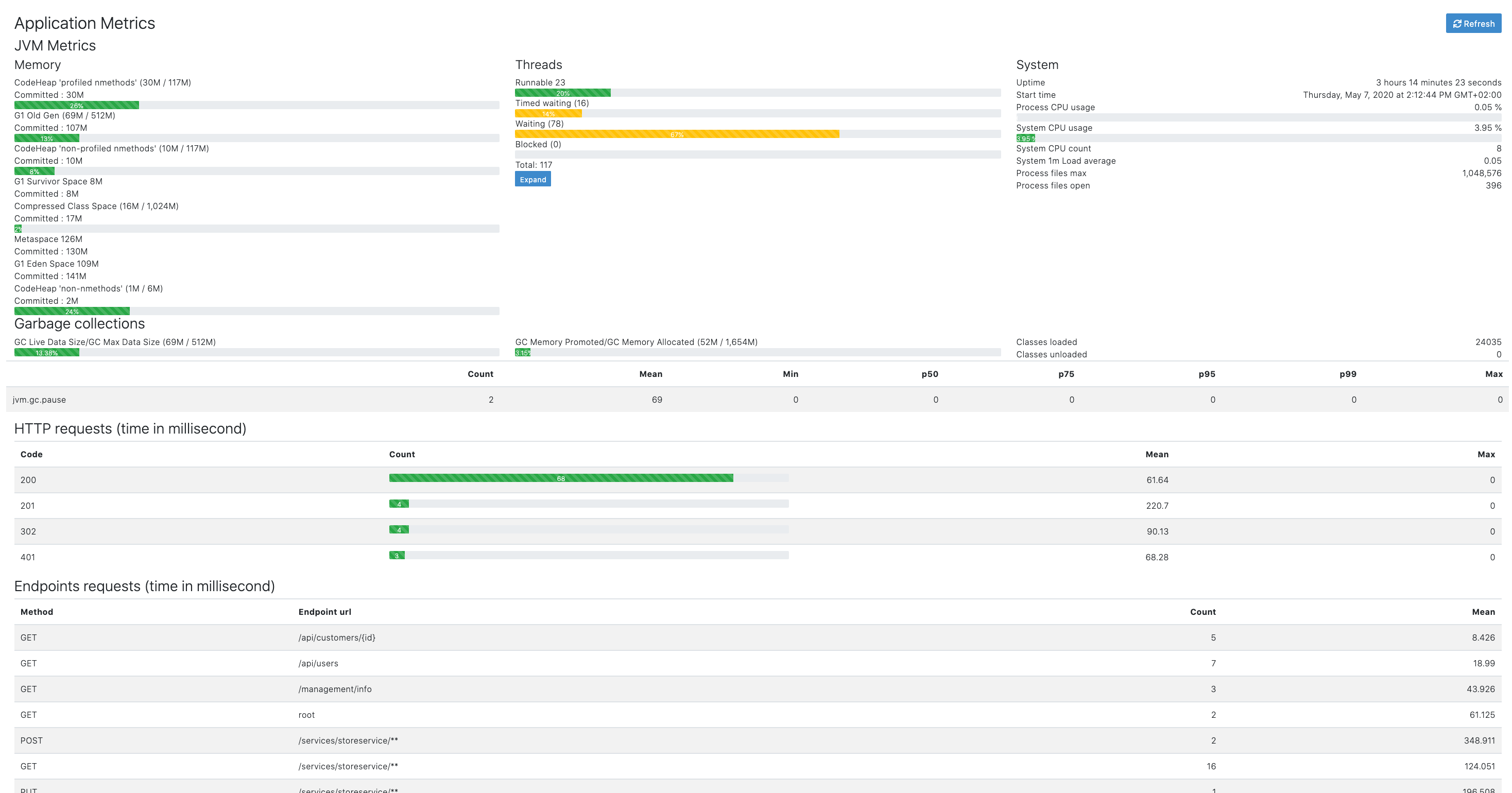1512x793 pixels.
Task: Click the Timed waiting 14% bar
Action: click(x=547, y=114)
